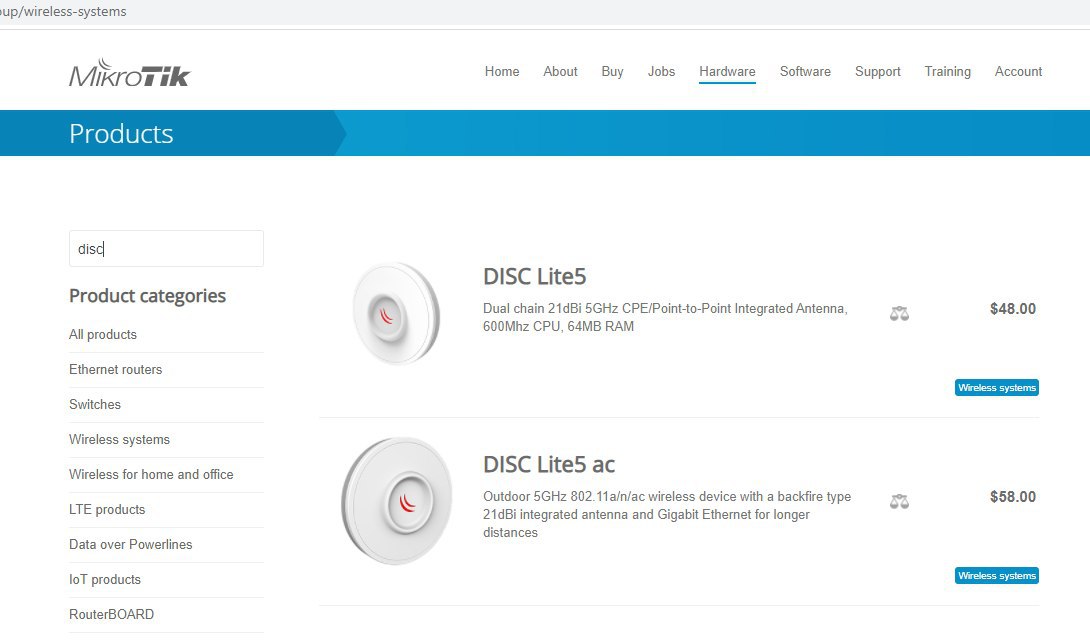Screen dimensions: 1090x640
Task: Click compare scales icon for DISC Lite5 ac
Action: [x=899, y=501]
